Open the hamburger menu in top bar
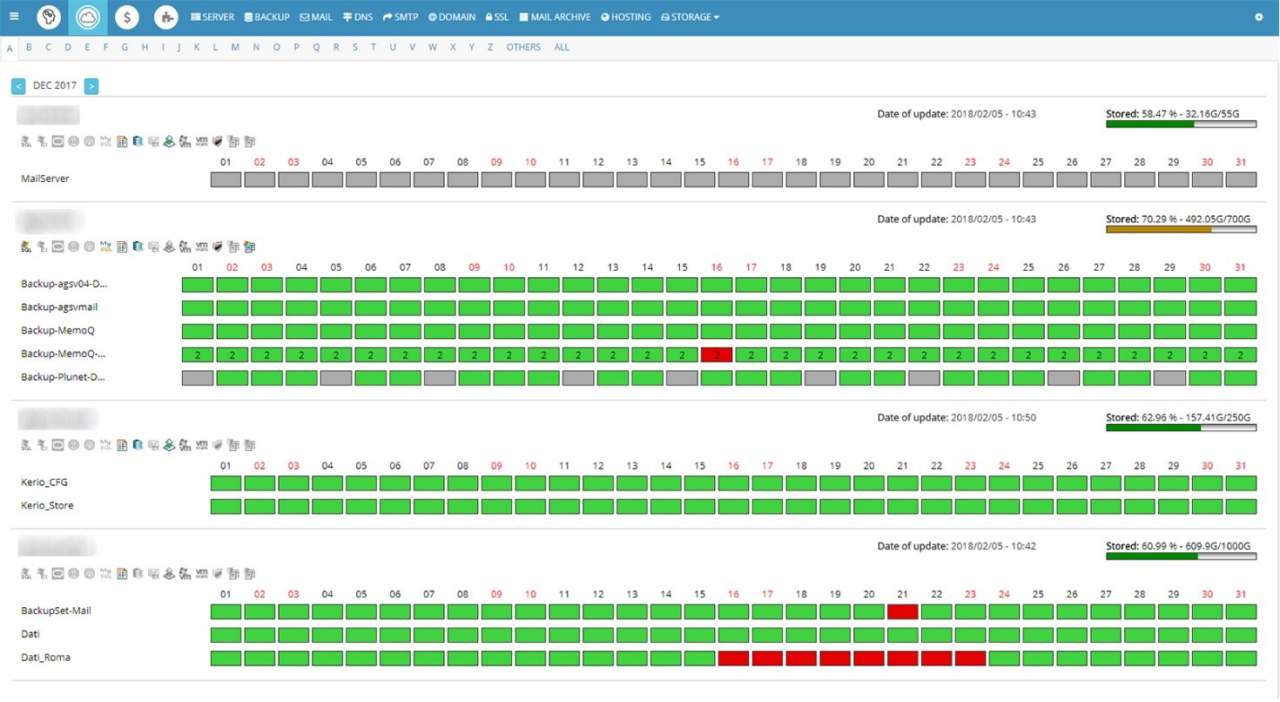 point(14,17)
